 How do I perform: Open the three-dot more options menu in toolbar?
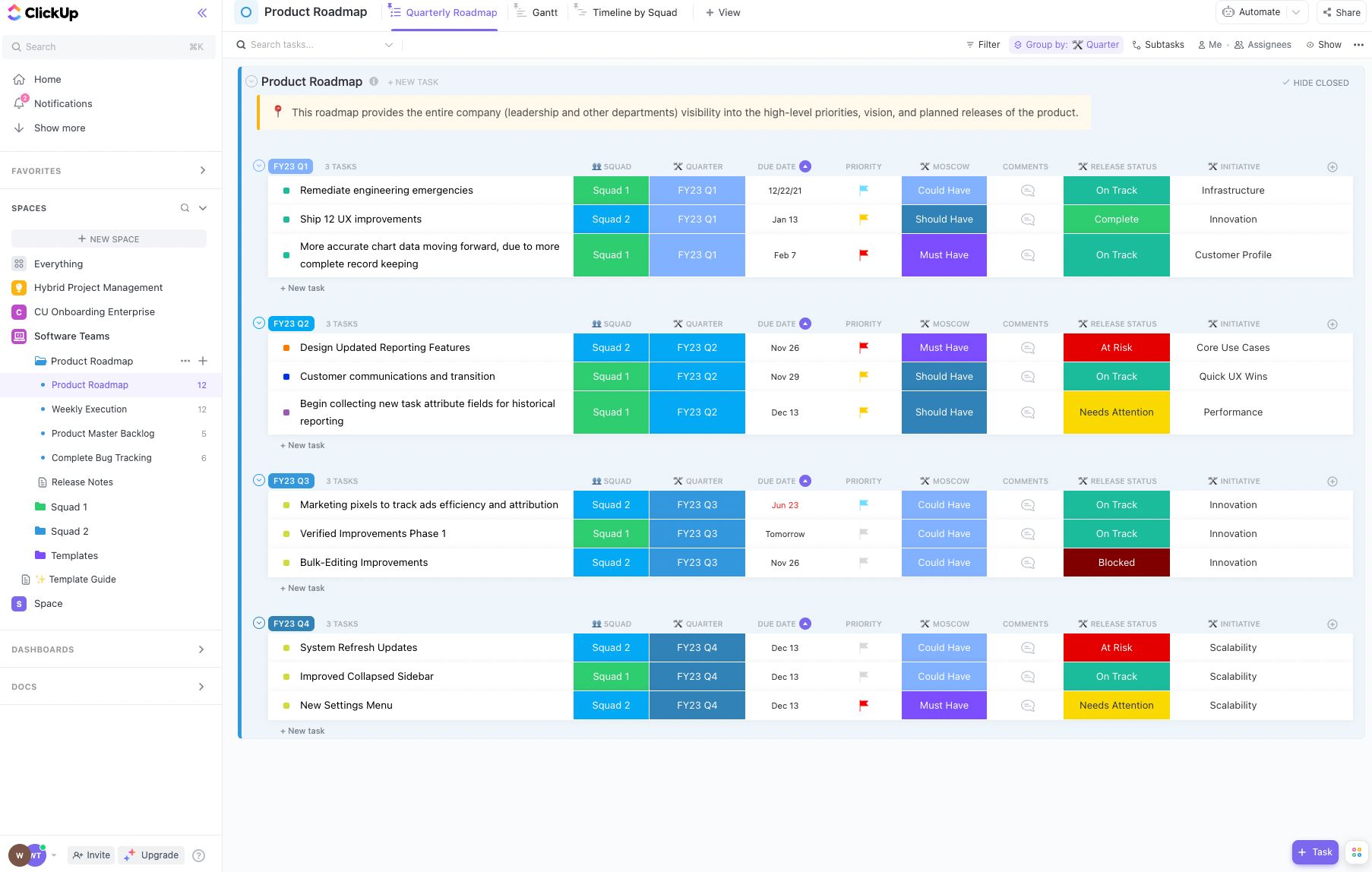(x=1358, y=45)
